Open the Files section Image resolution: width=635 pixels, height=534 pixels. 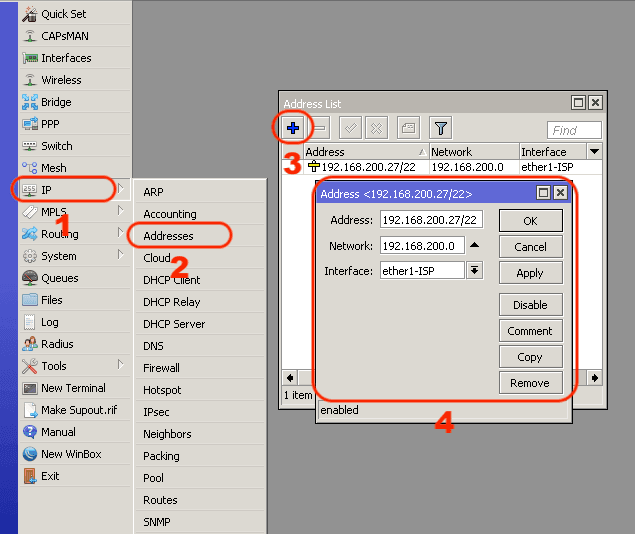click(x=75, y=300)
